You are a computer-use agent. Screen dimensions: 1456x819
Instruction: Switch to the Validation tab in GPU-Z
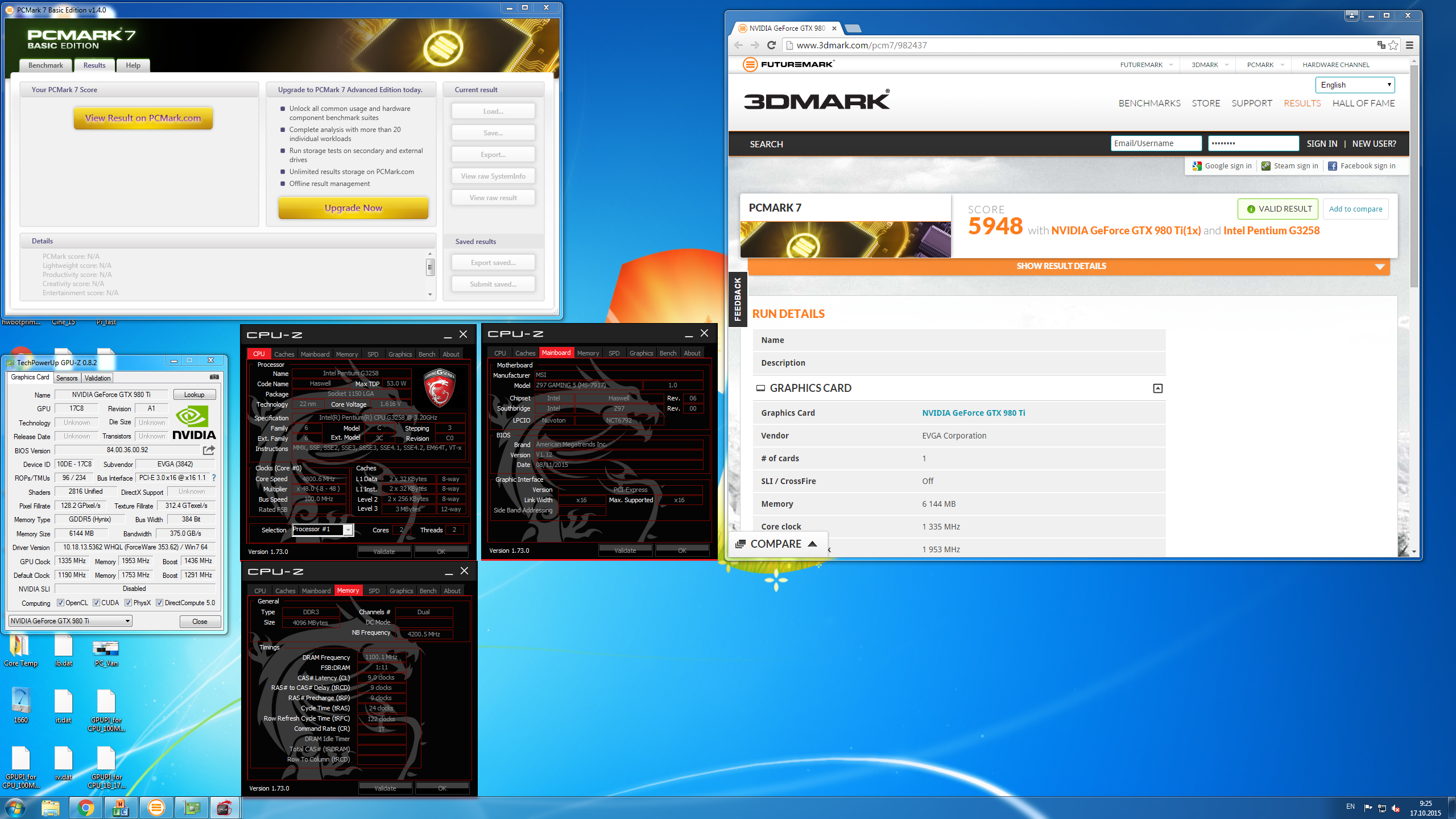pyautogui.click(x=98, y=378)
